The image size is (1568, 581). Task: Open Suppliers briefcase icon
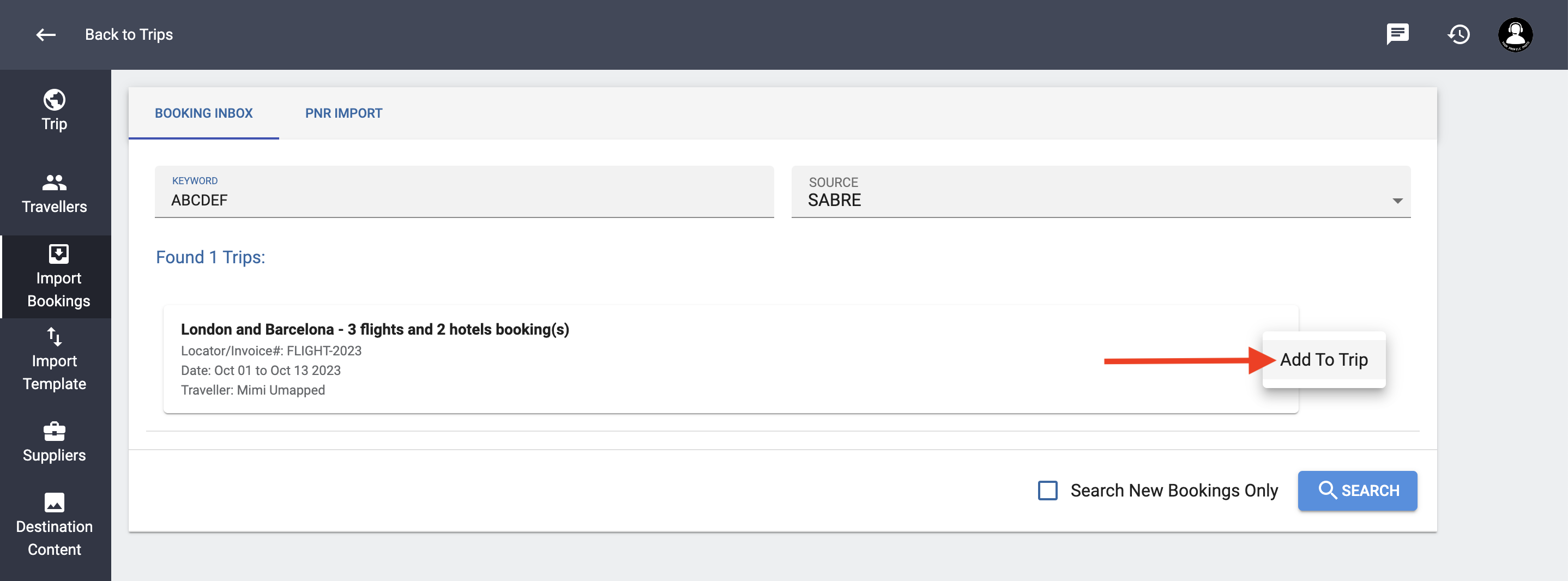click(54, 431)
